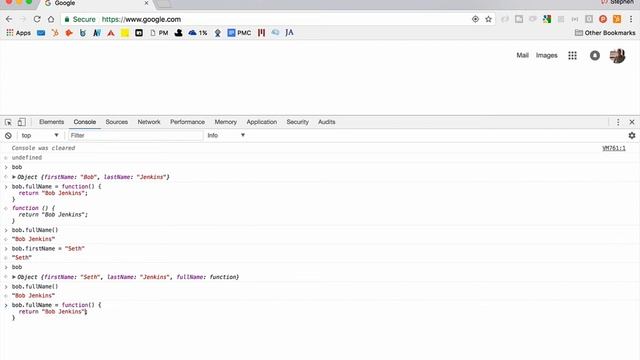Switch to the Application tab
This screenshot has width=640, height=360.
click(262, 122)
